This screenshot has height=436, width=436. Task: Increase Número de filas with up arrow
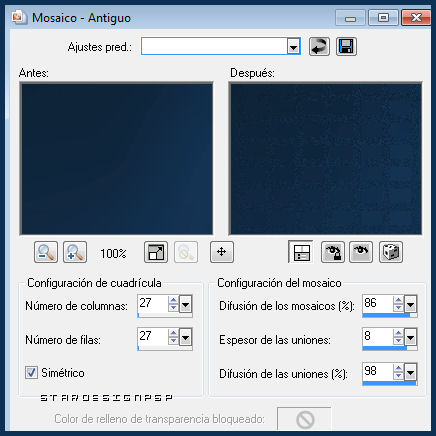click(x=173, y=333)
